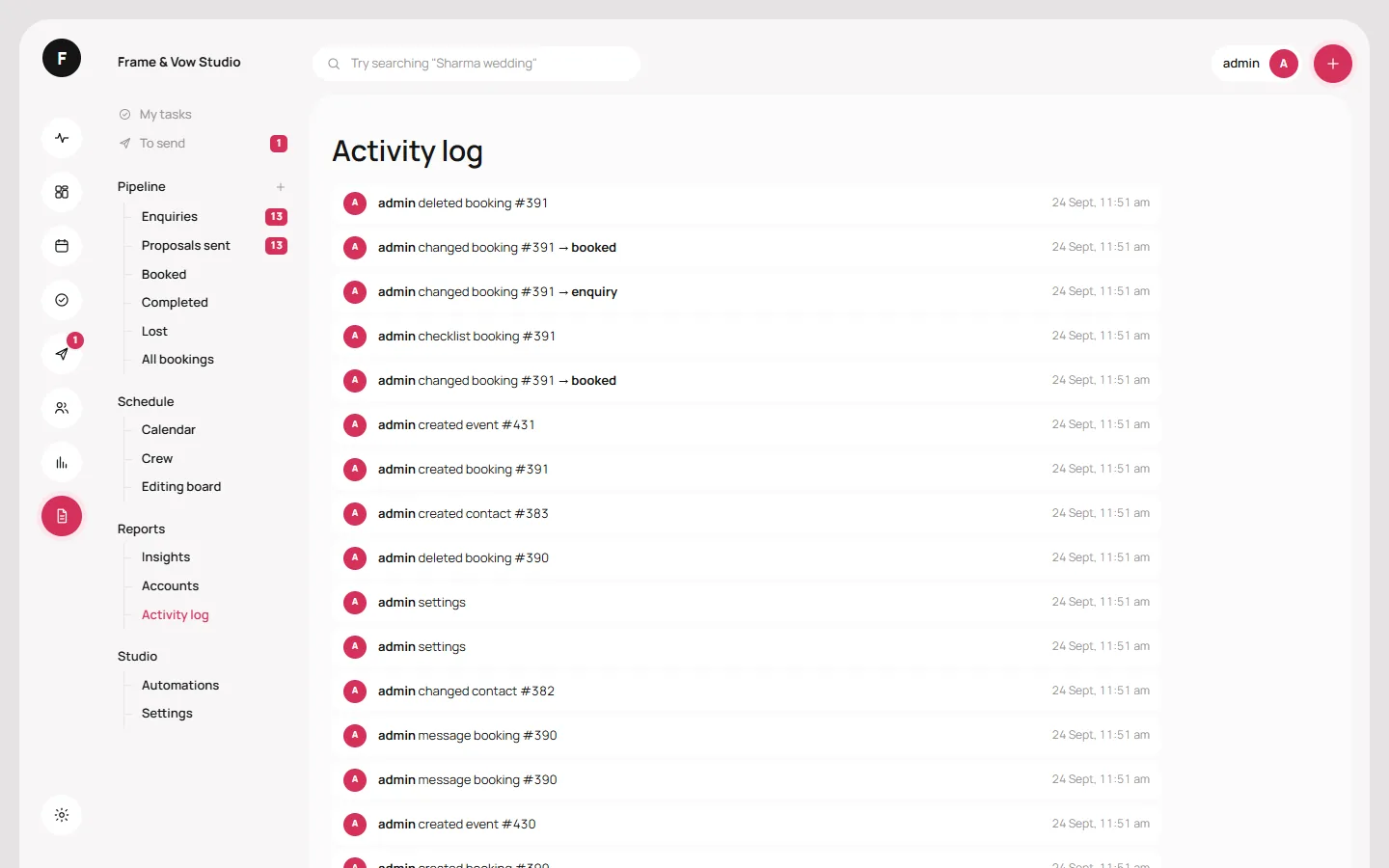Viewport: 1389px width, 868px height.
Task: Click log entry 'admin changed booking #391 → enquiry'
Action: 747,291
